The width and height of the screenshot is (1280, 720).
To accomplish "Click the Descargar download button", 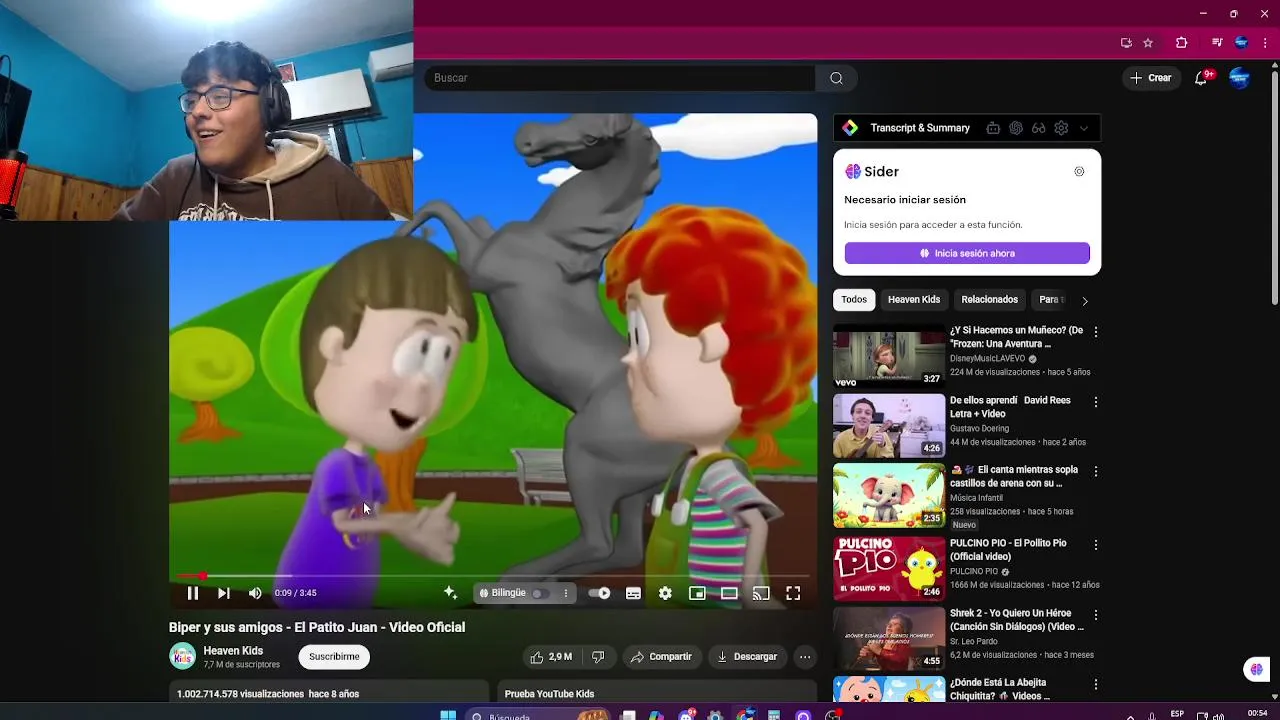I will (x=746, y=657).
